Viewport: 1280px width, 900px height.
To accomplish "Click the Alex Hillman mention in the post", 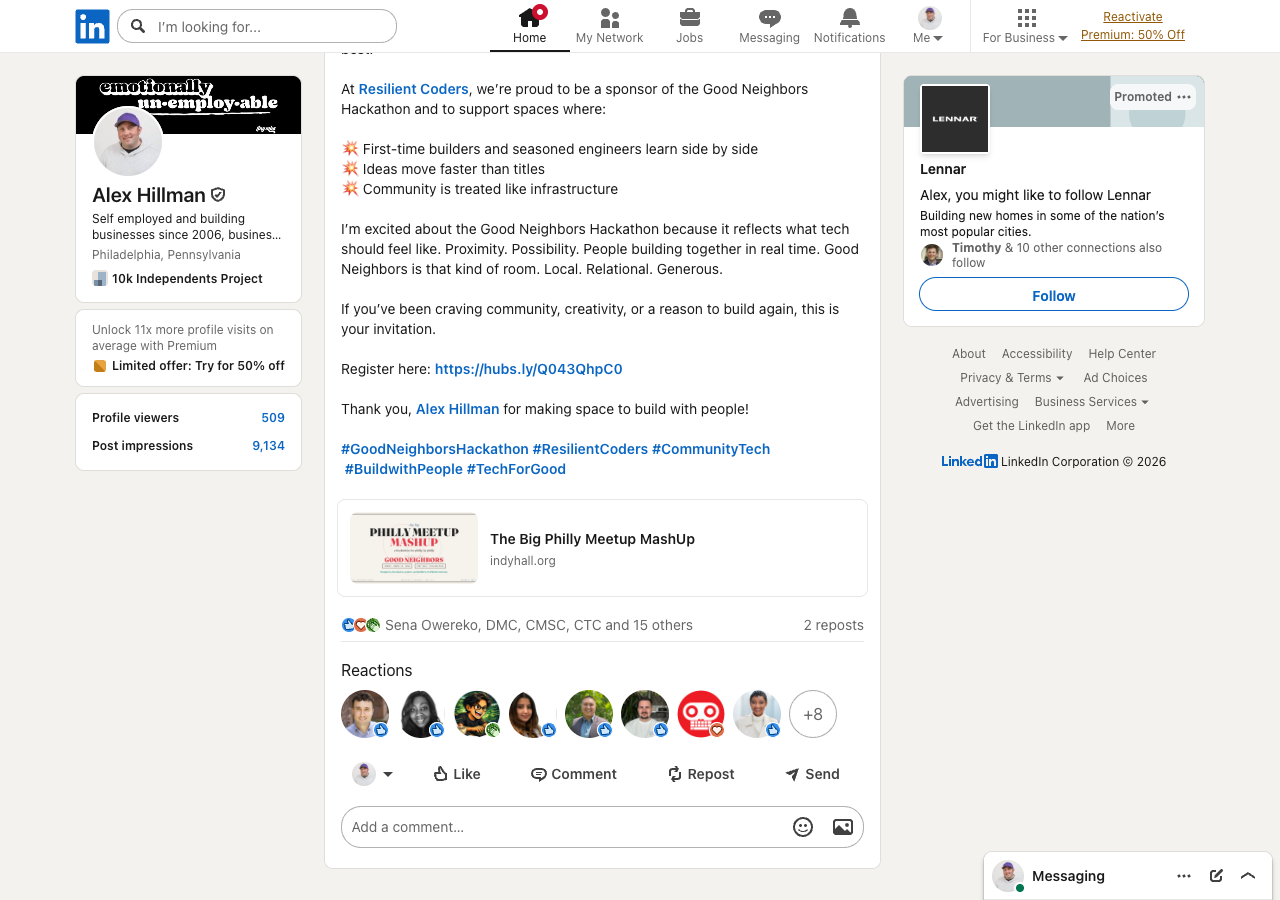I will coord(458,409).
